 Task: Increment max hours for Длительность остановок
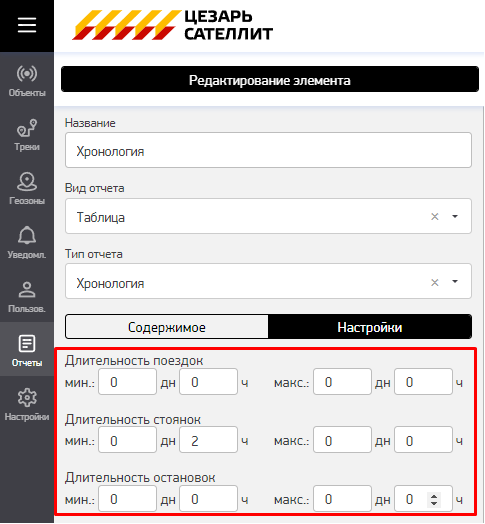tap(434, 496)
